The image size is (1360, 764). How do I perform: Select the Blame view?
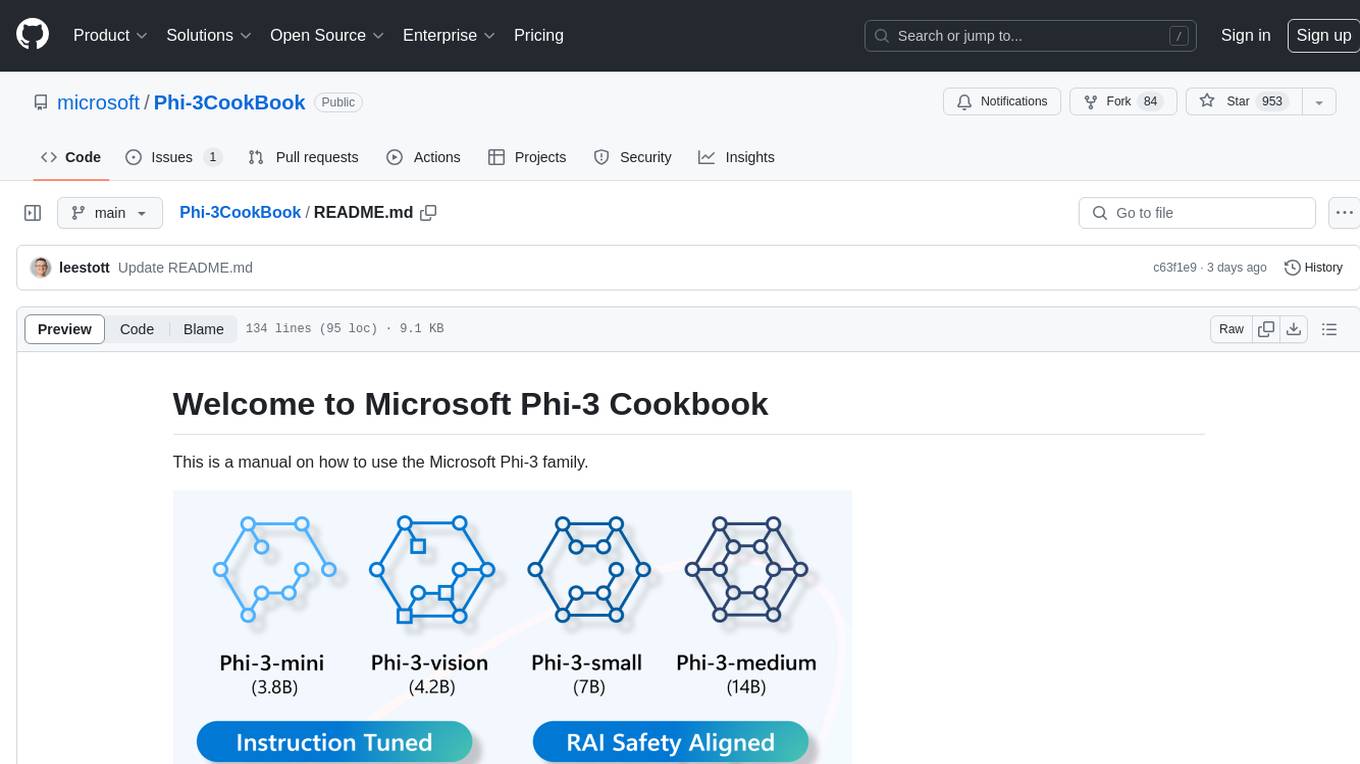point(203,329)
